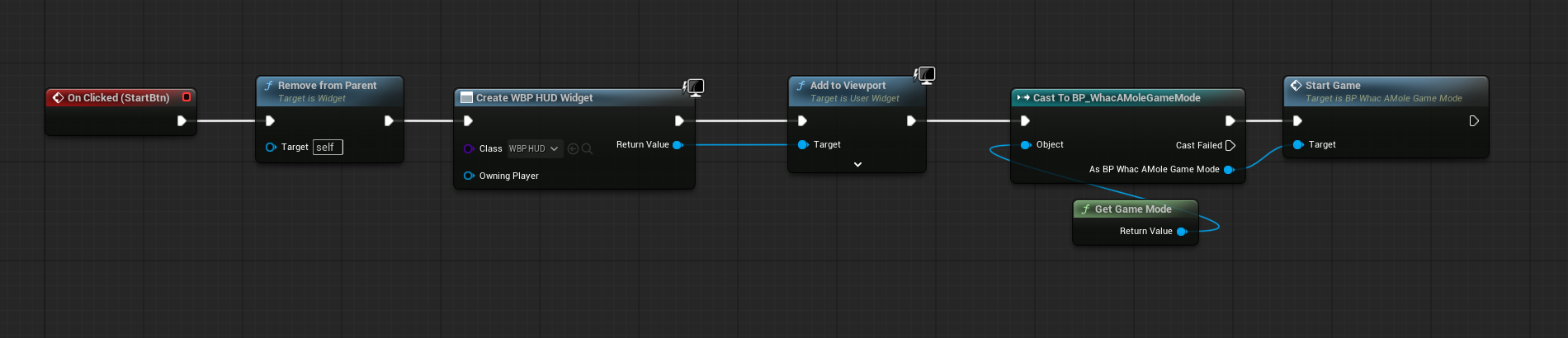The image size is (1568, 338).
Task: Click Return Value pin on Get Game Mode
Action: [1182, 232]
